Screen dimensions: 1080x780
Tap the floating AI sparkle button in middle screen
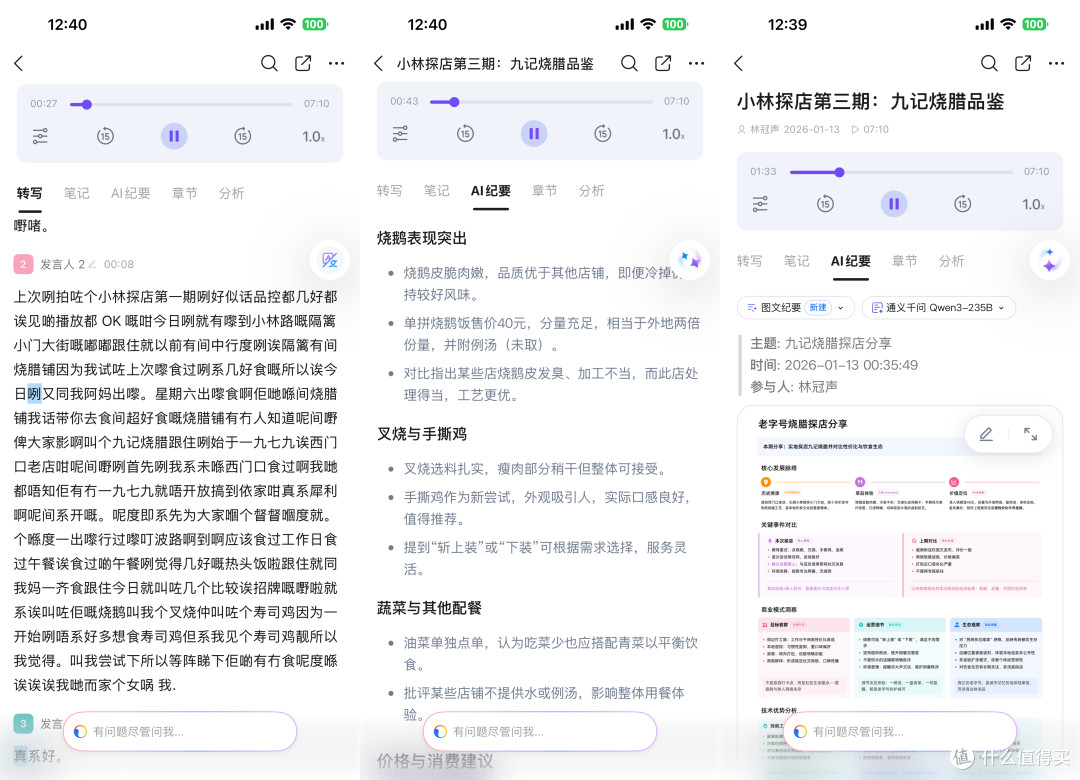point(689,260)
